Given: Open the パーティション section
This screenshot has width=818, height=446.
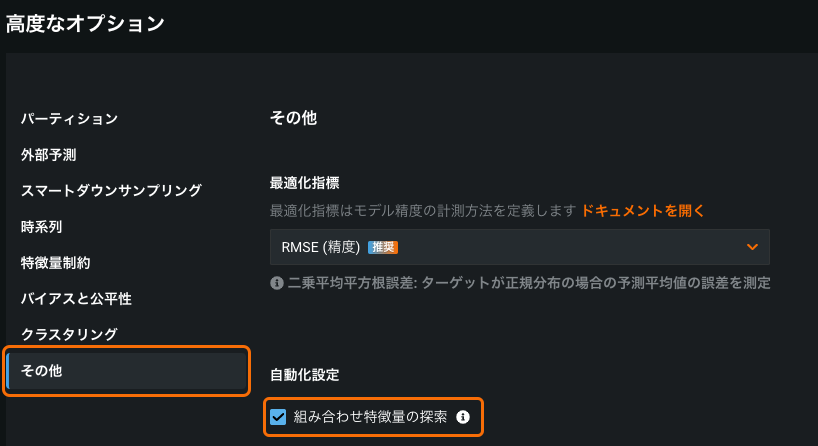Looking at the screenshot, I should pyautogui.click(x=70, y=119).
